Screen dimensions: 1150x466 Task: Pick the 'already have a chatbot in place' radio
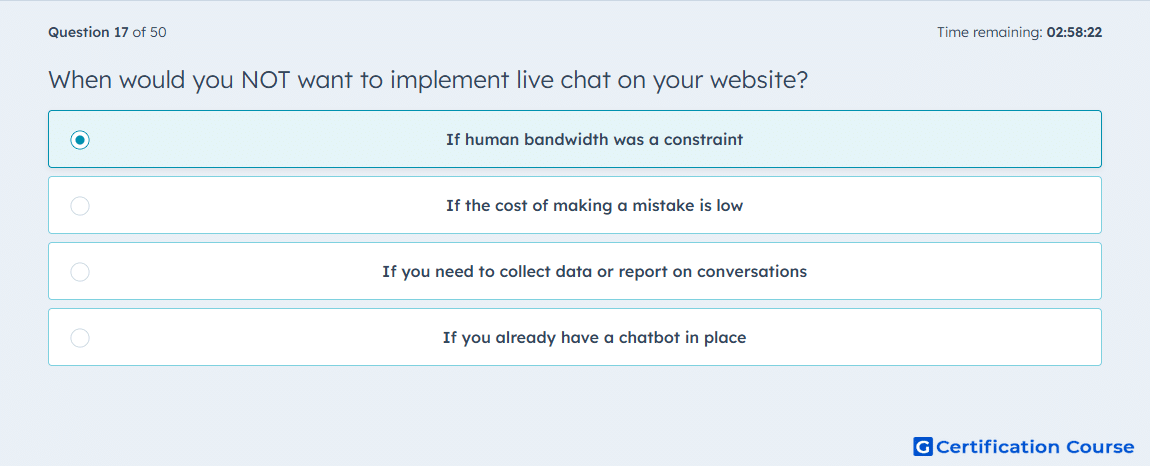(80, 338)
